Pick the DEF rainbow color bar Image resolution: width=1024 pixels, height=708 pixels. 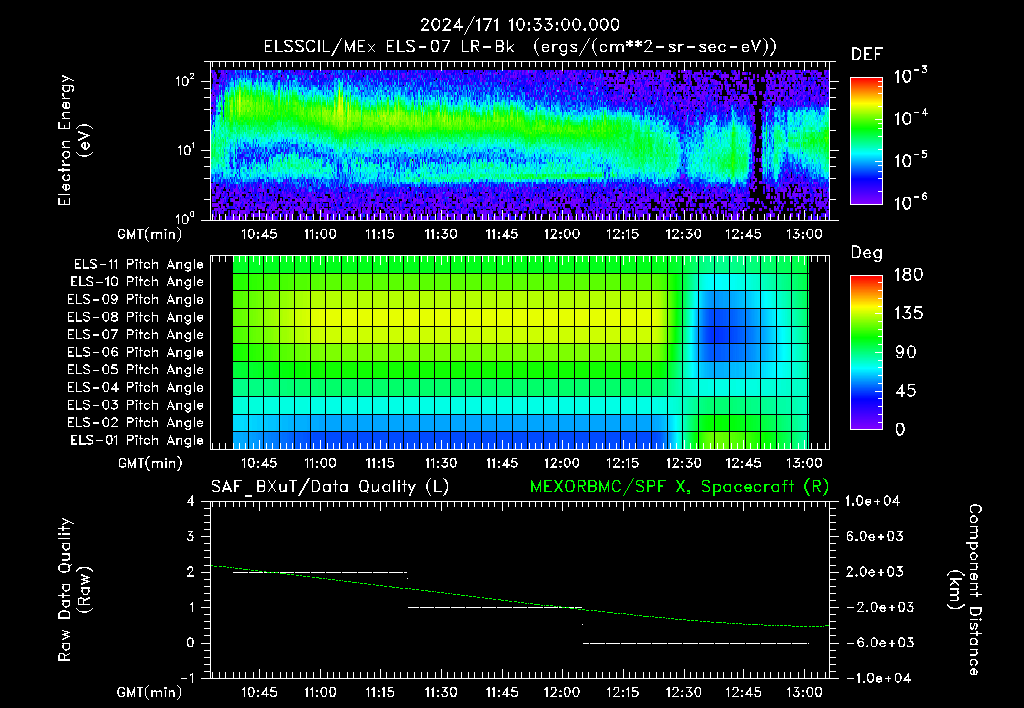pyautogui.click(x=866, y=140)
